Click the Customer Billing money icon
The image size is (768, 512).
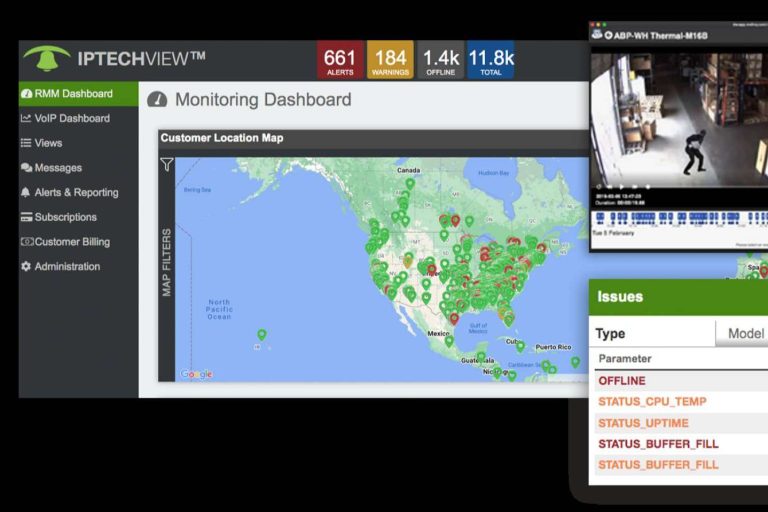tap(26, 242)
